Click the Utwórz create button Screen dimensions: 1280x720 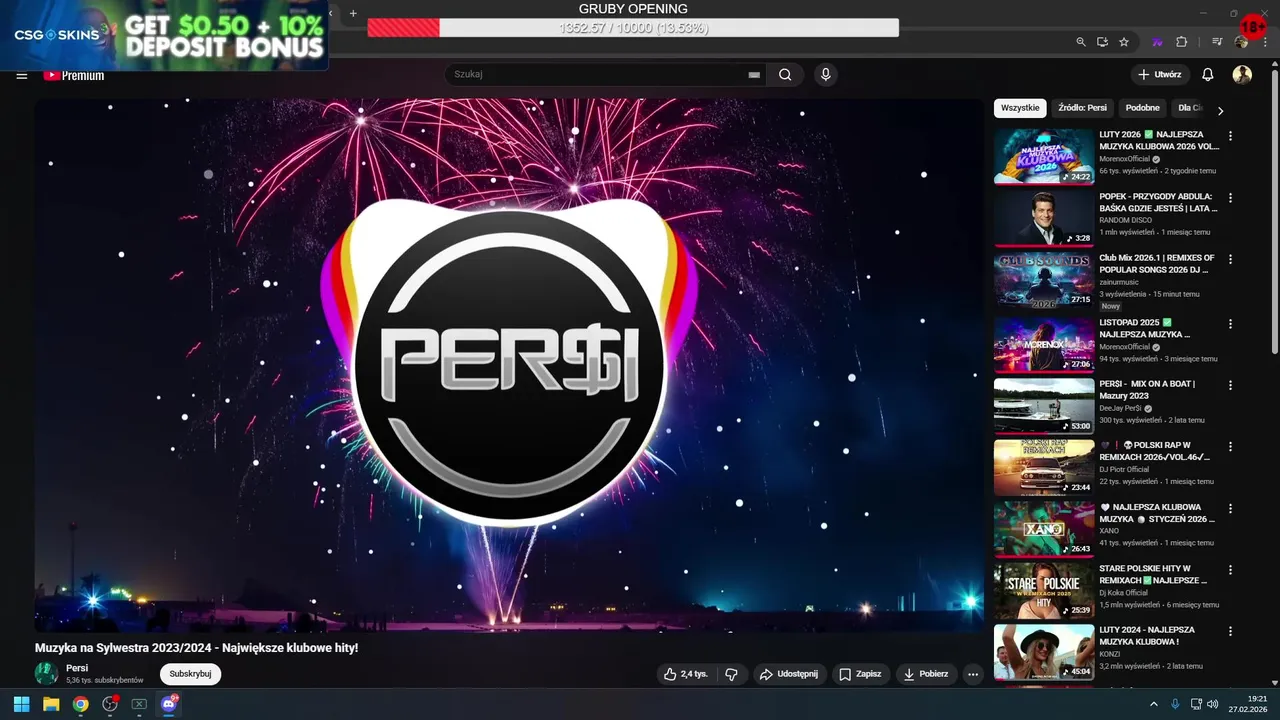pos(1160,75)
